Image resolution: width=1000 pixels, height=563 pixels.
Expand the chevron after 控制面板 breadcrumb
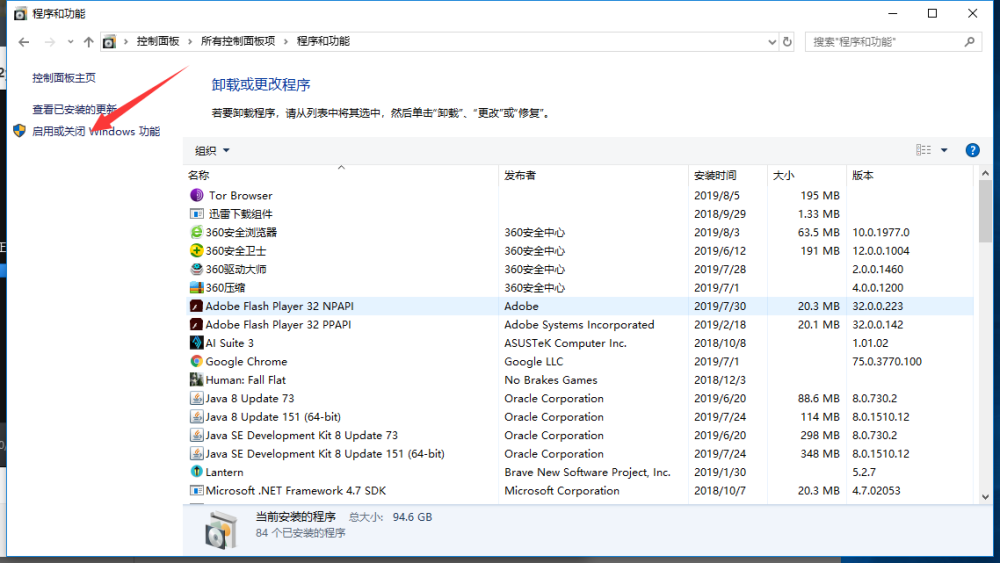190,41
